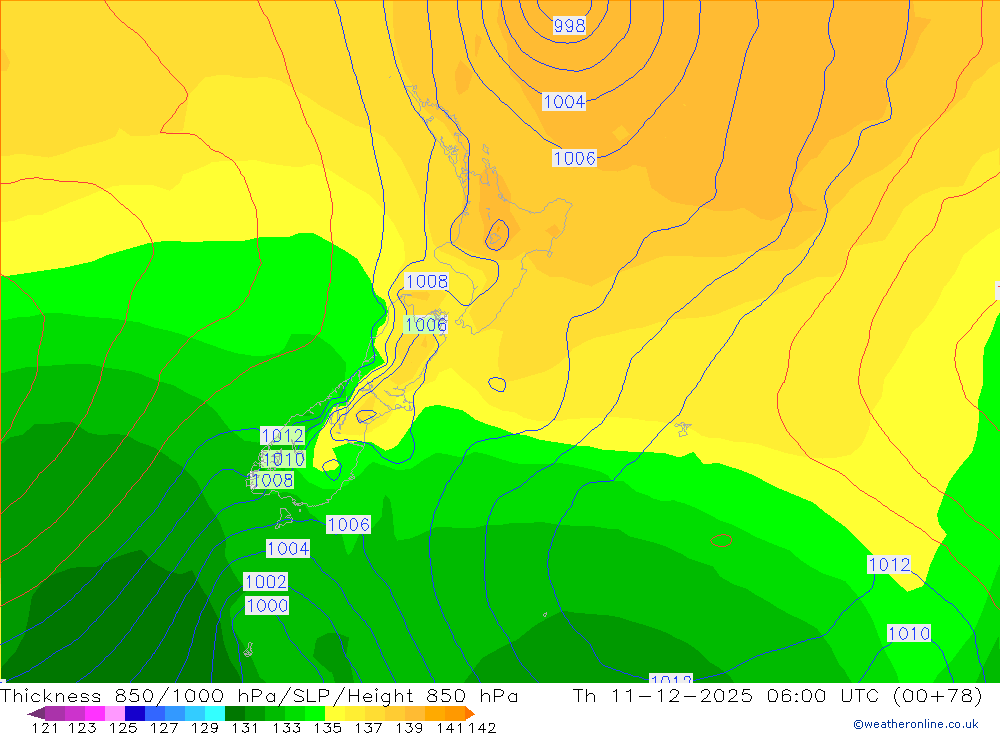
Task: Click the cyan legend swatch above 129
Action: coord(215,713)
